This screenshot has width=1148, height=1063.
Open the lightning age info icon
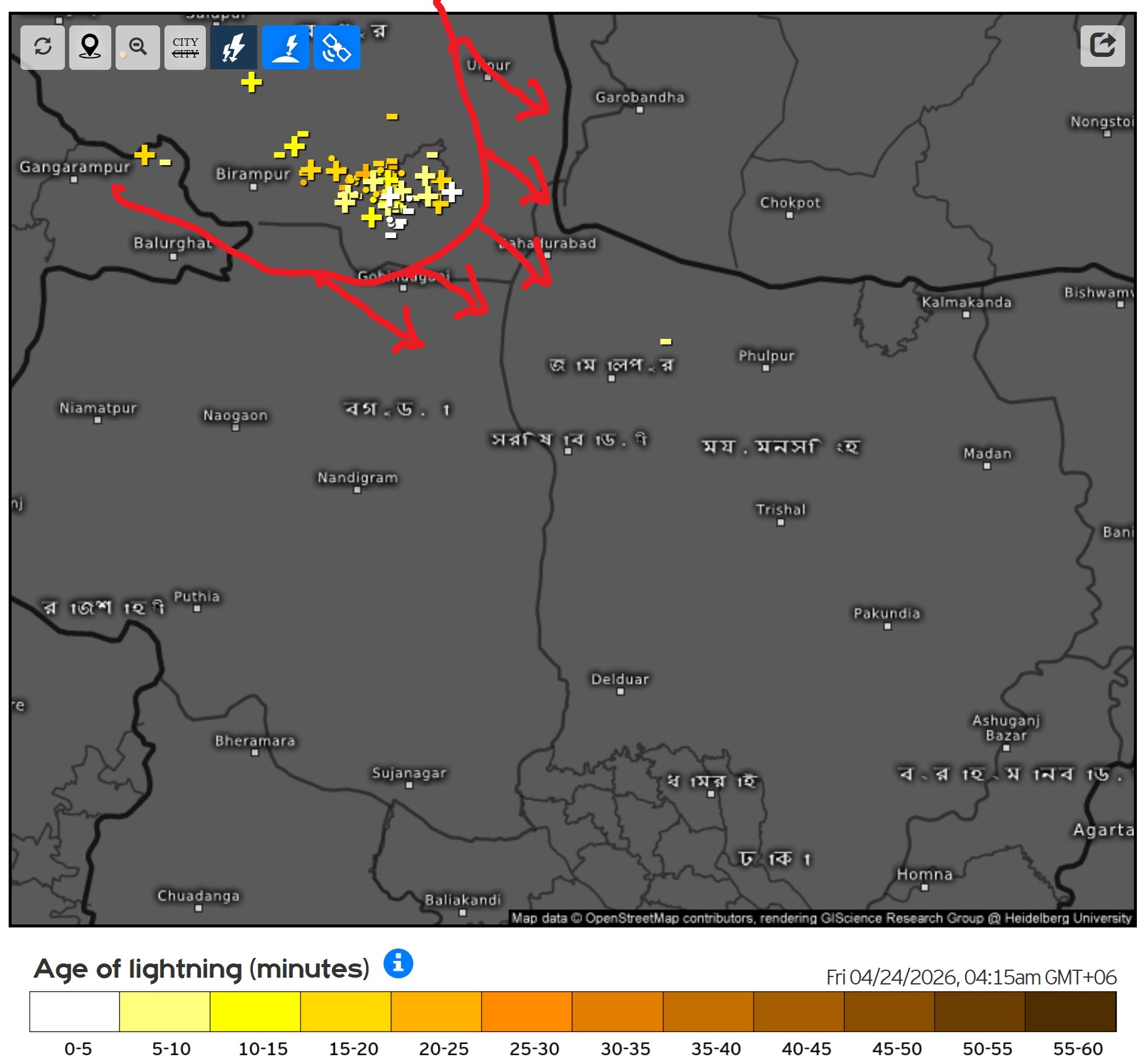398,963
